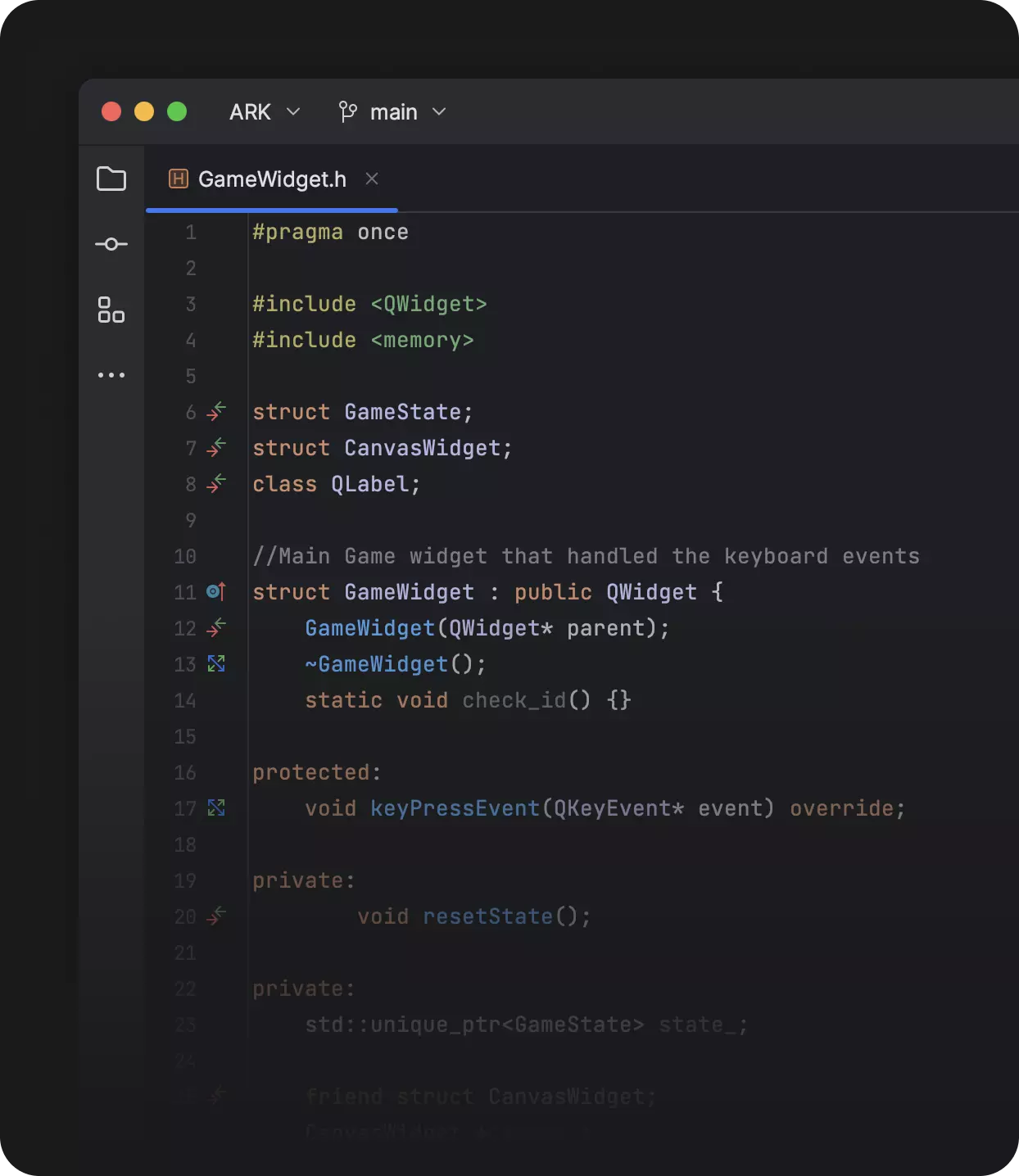Open the Project folder tool window
This screenshot has width=1019, height=1176.
coord(111,179)
